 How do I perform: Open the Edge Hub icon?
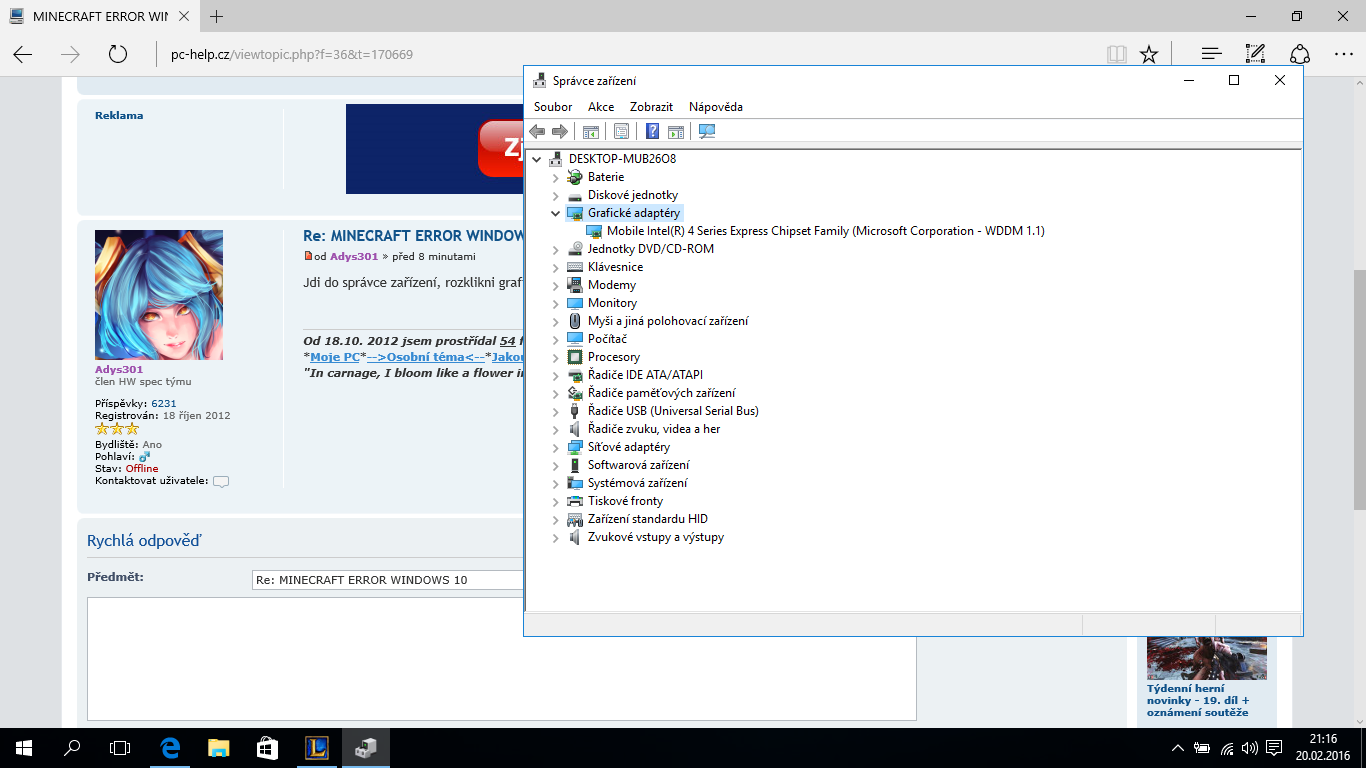[x=1211, y=54]
